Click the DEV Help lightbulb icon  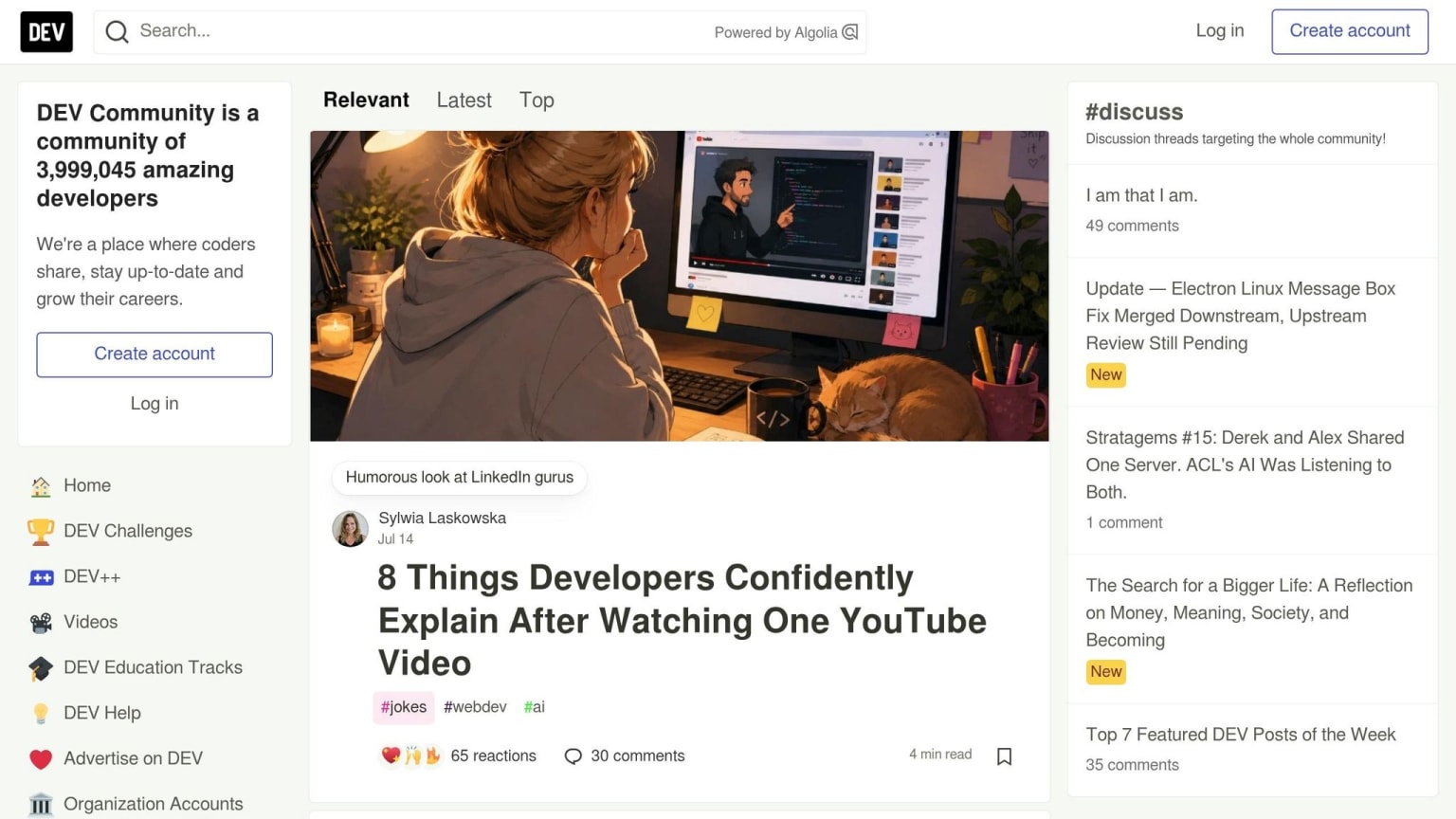[41, 713]
